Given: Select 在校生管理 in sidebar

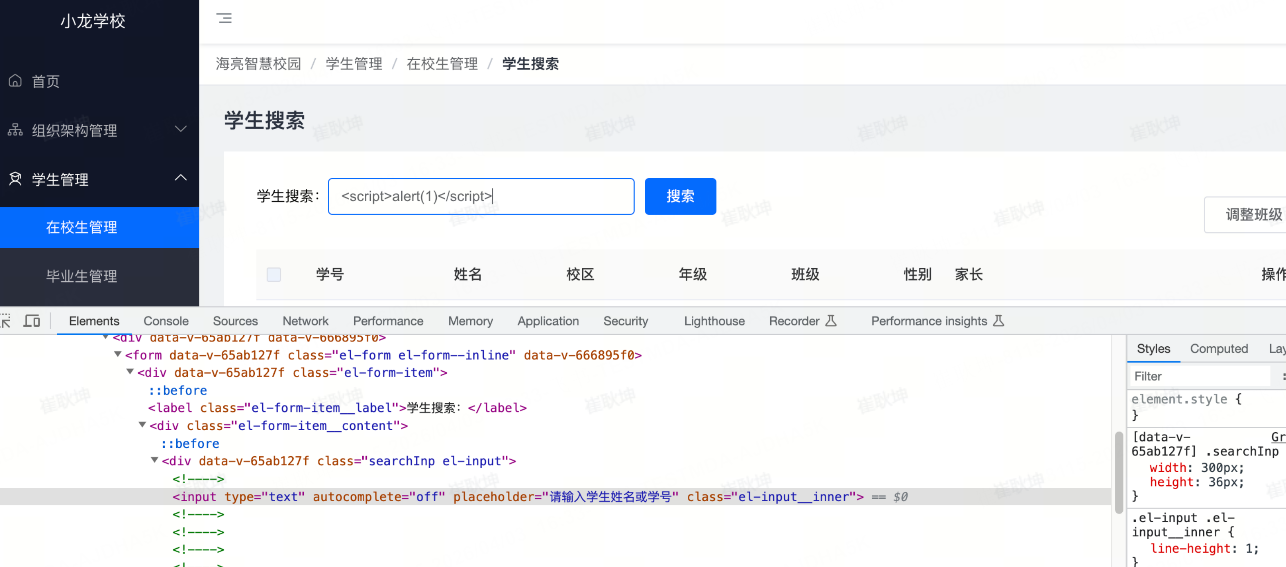Looking at the screenshot, I should [99, 227].
